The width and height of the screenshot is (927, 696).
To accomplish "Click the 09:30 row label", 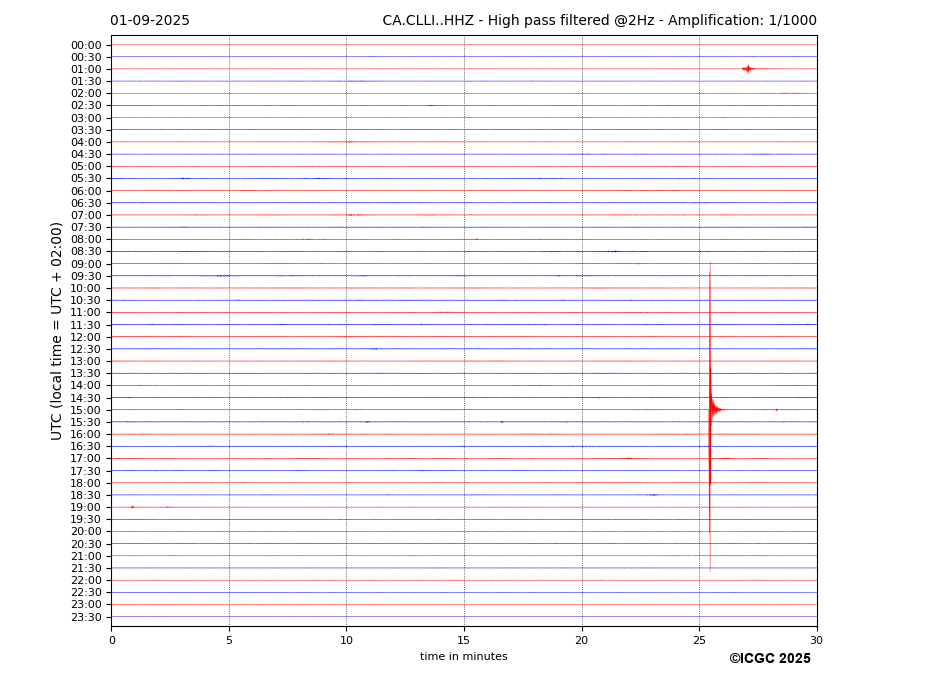I will [x=86, y=276].
